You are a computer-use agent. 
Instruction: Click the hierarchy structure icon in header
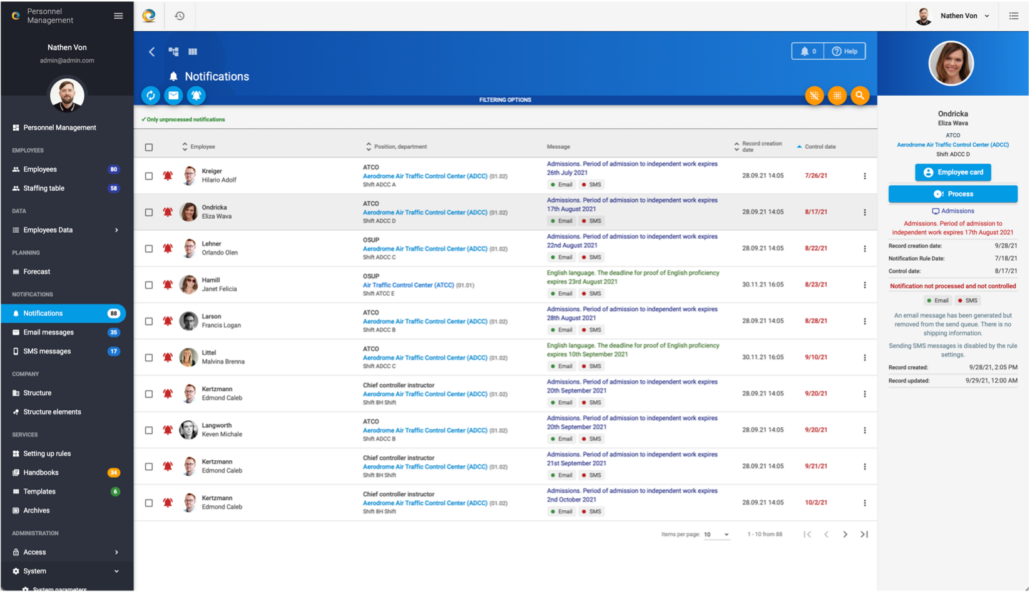pos(173,51)
